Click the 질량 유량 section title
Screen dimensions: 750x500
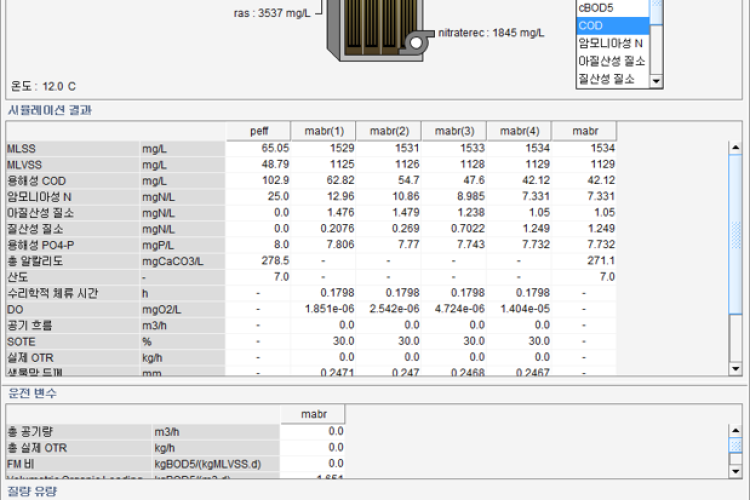pos(33,491)
